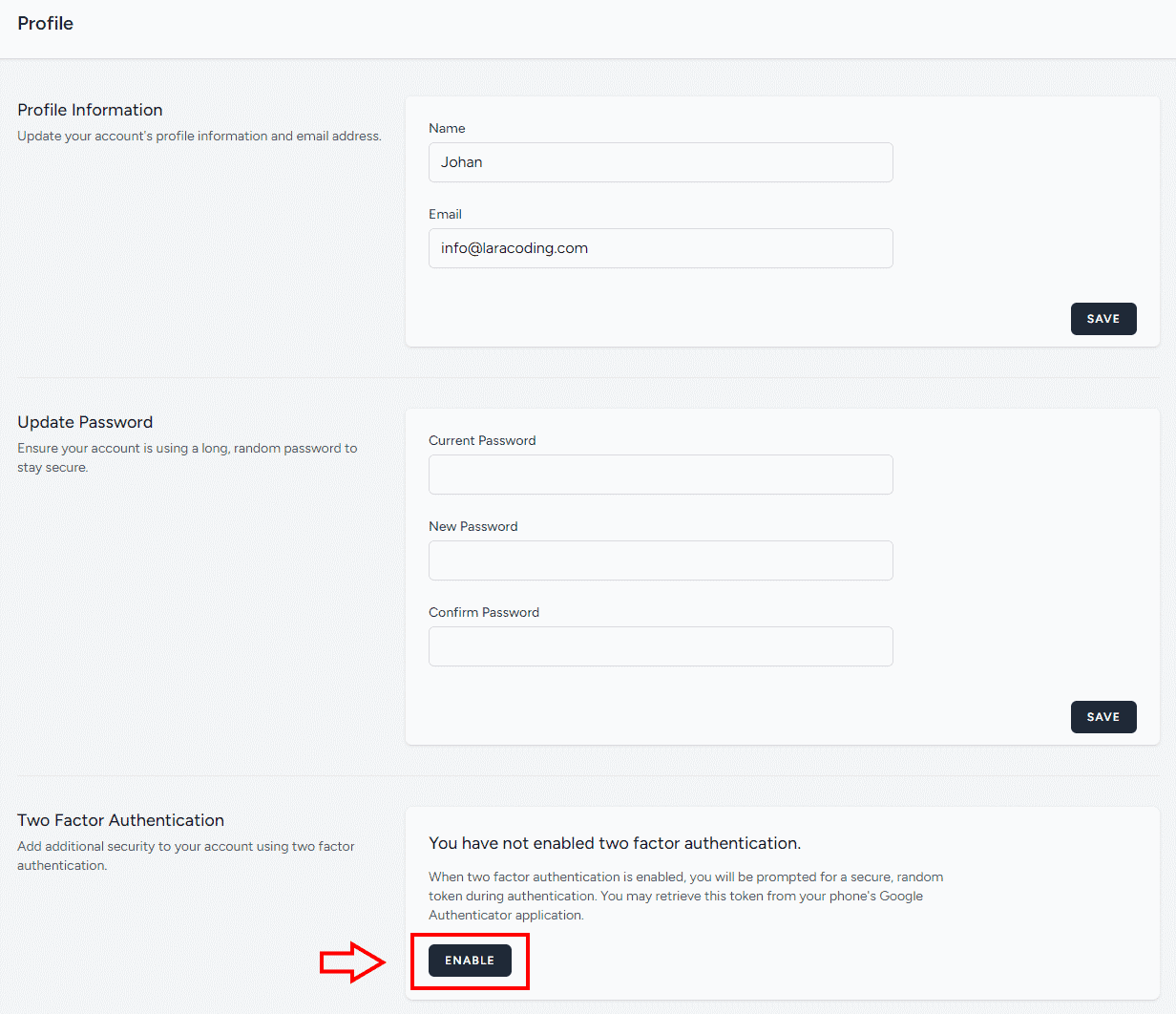This screenshot has width=1176, height=1014.
Task: Click the additional security description text
Action: (x=186, y=856)
